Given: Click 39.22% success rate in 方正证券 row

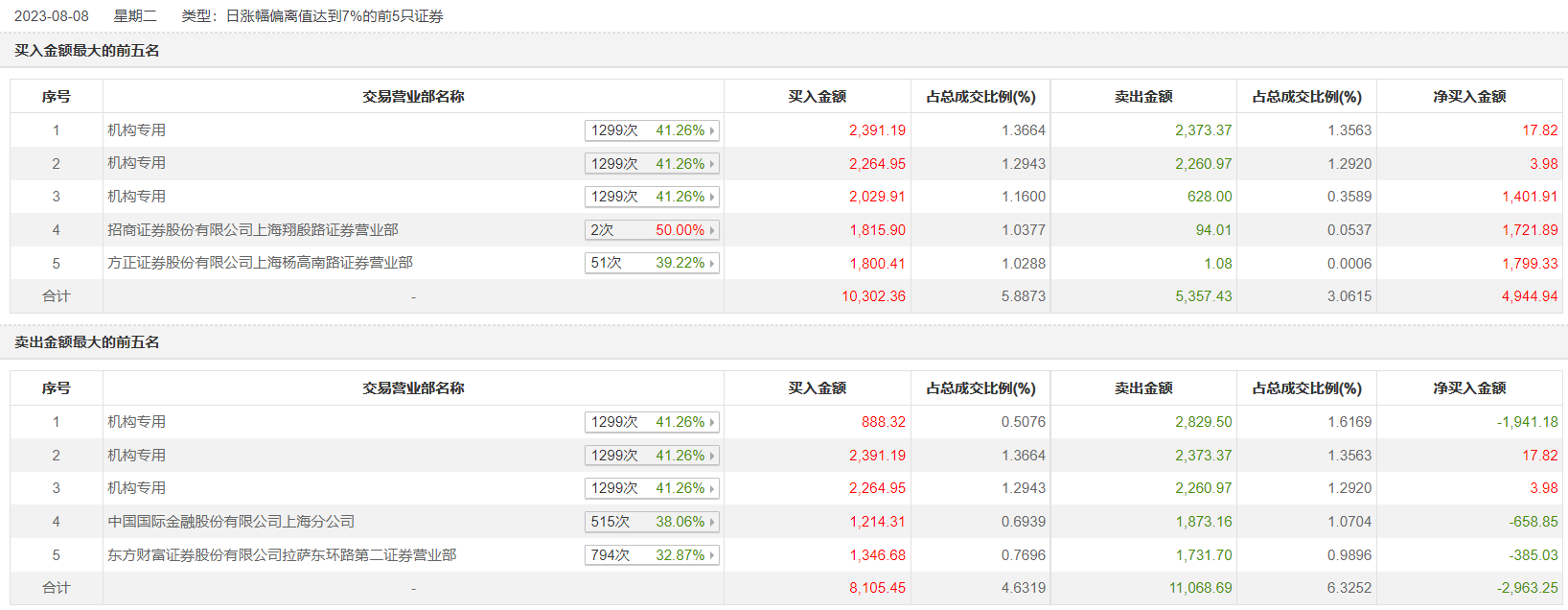Looking at the screenshot, I should point(680,263).
